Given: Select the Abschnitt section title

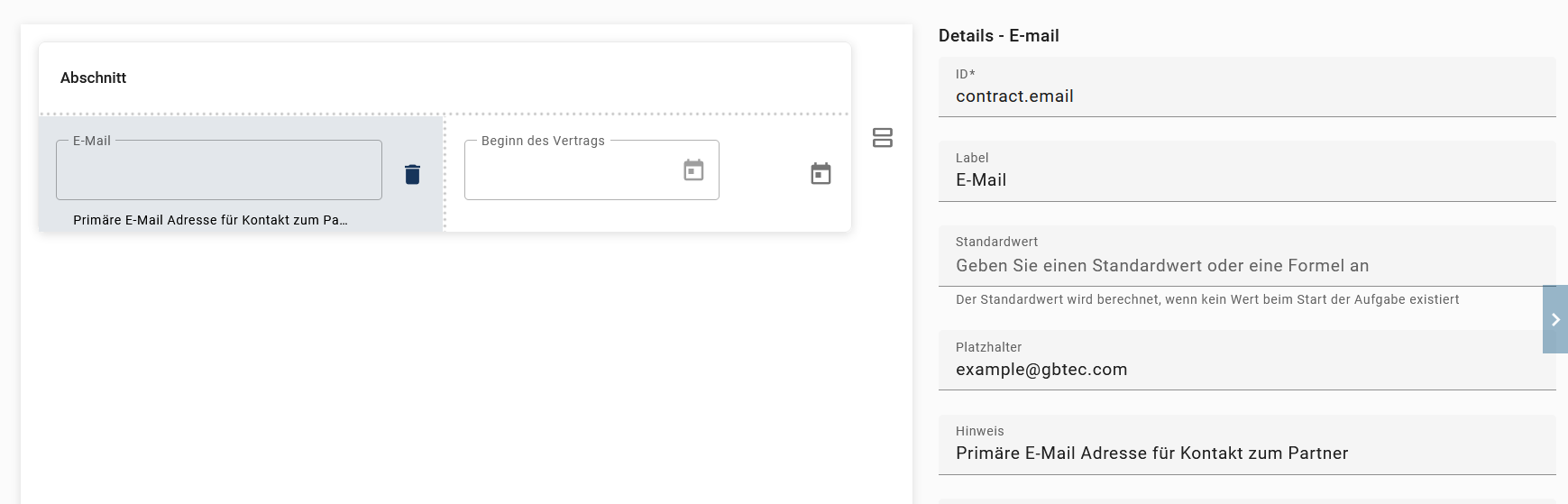Looking at the screenshot, I should click(x=94, y=78).
